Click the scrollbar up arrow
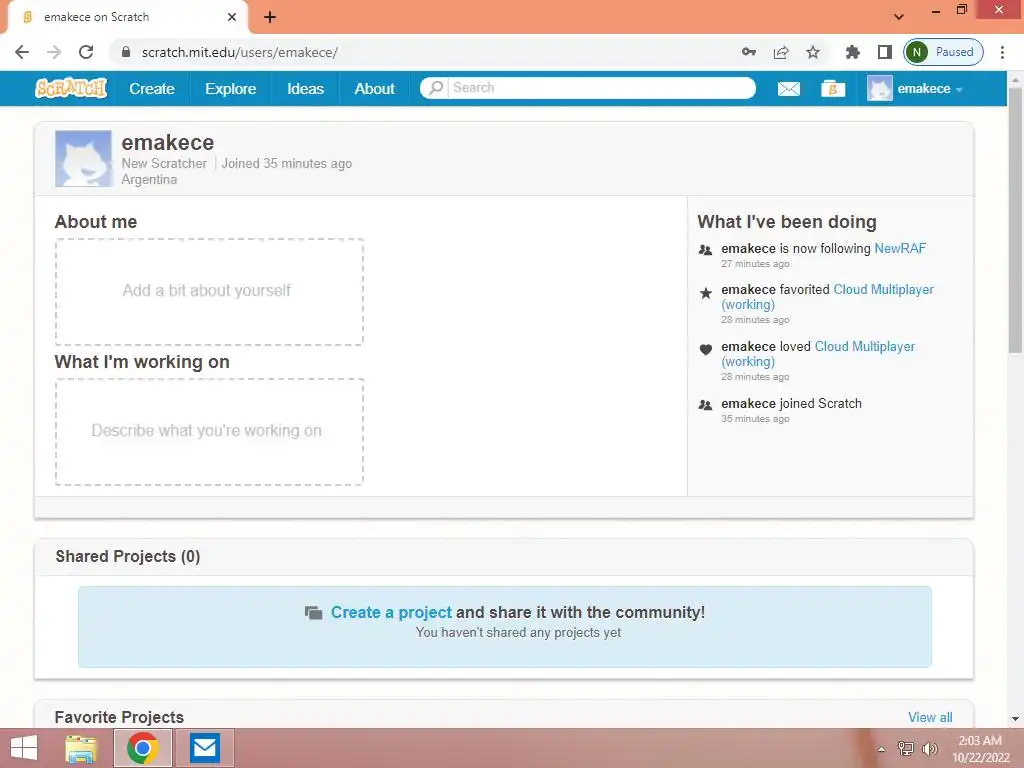The width and height of the screenshot is (1024, 768). [1015, 79]
